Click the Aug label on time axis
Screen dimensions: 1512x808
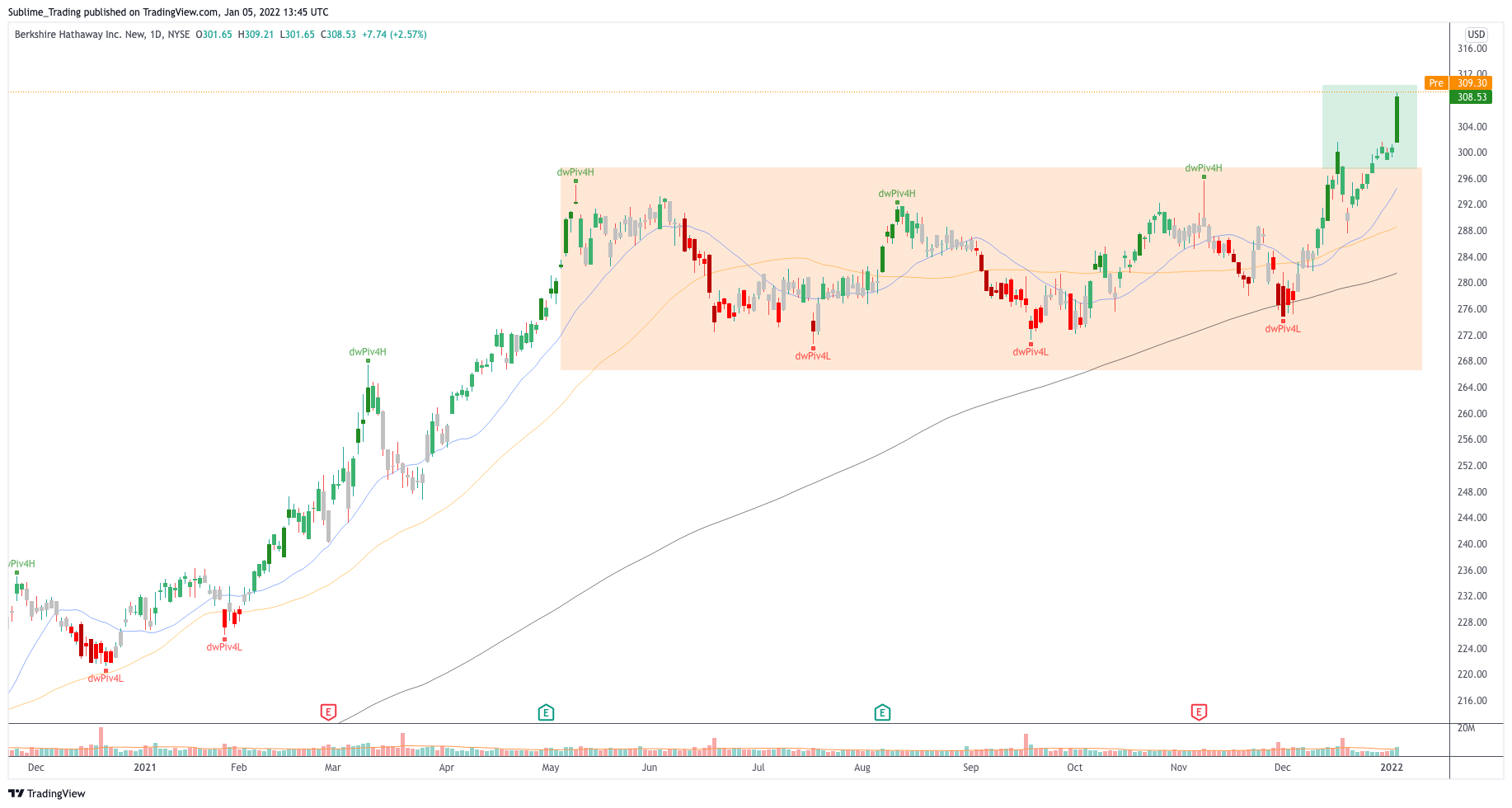click(x=862, y=768)
